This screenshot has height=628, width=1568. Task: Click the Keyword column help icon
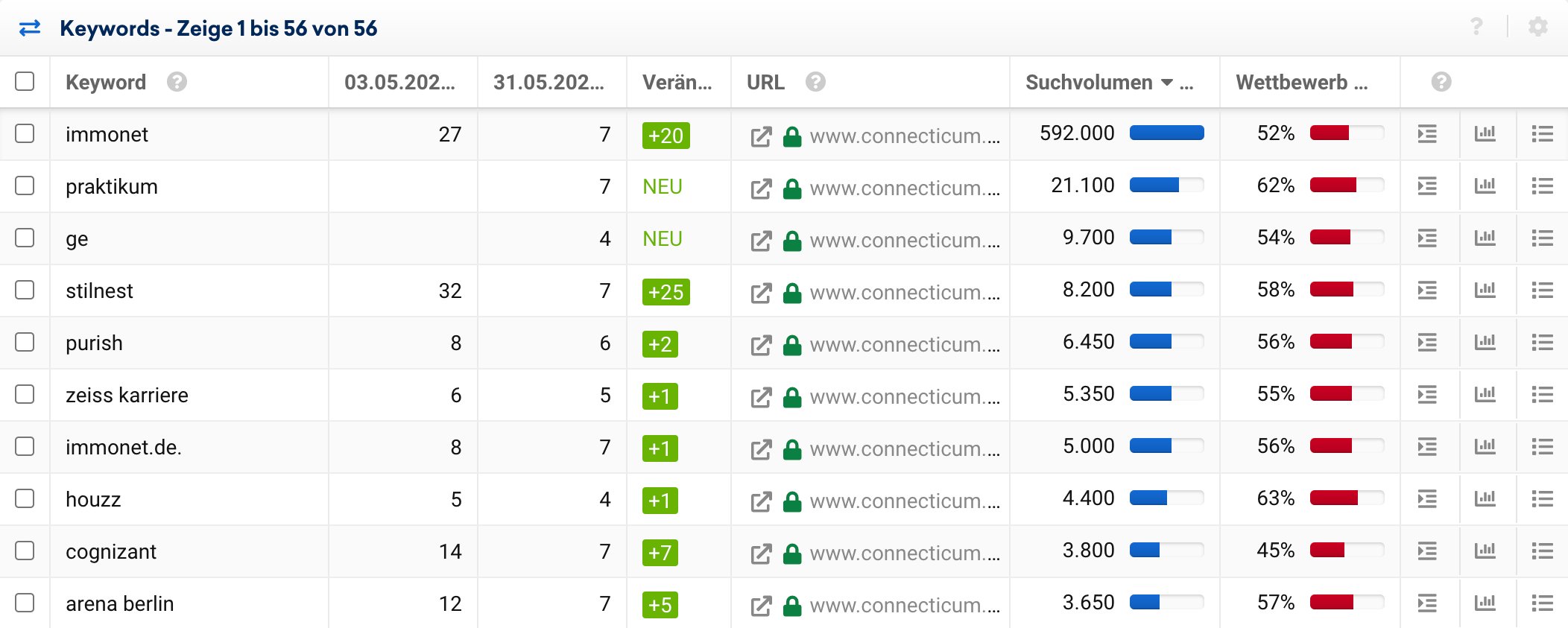click(x=177, y=82)
